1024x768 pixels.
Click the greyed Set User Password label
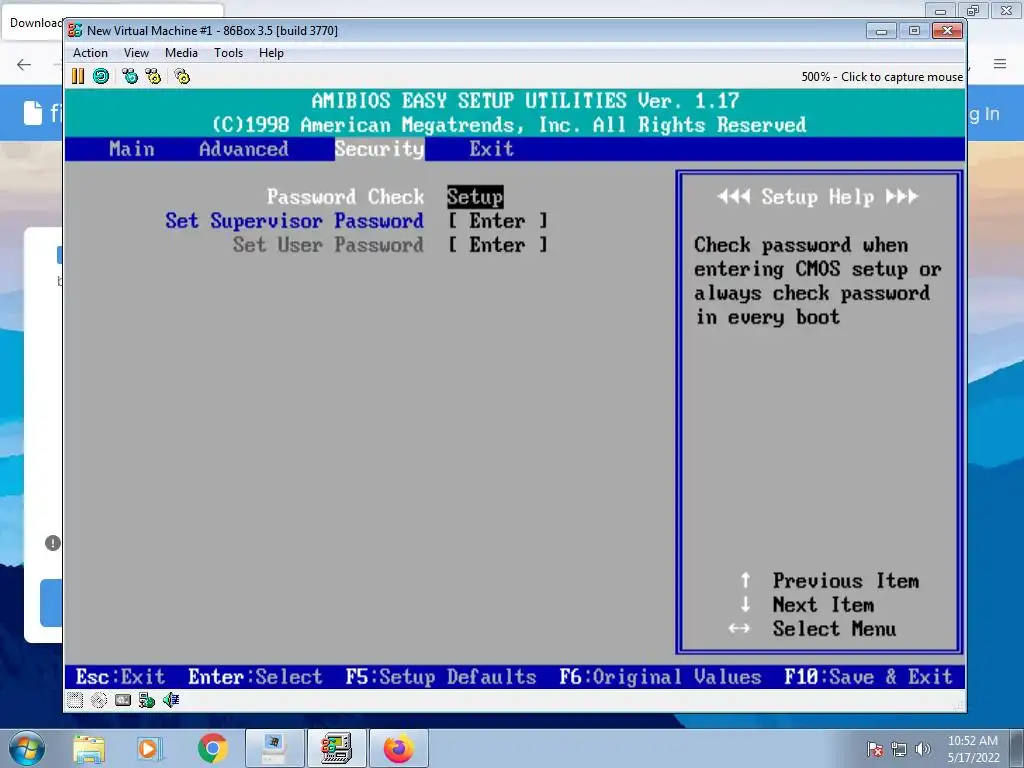[328, 245]
